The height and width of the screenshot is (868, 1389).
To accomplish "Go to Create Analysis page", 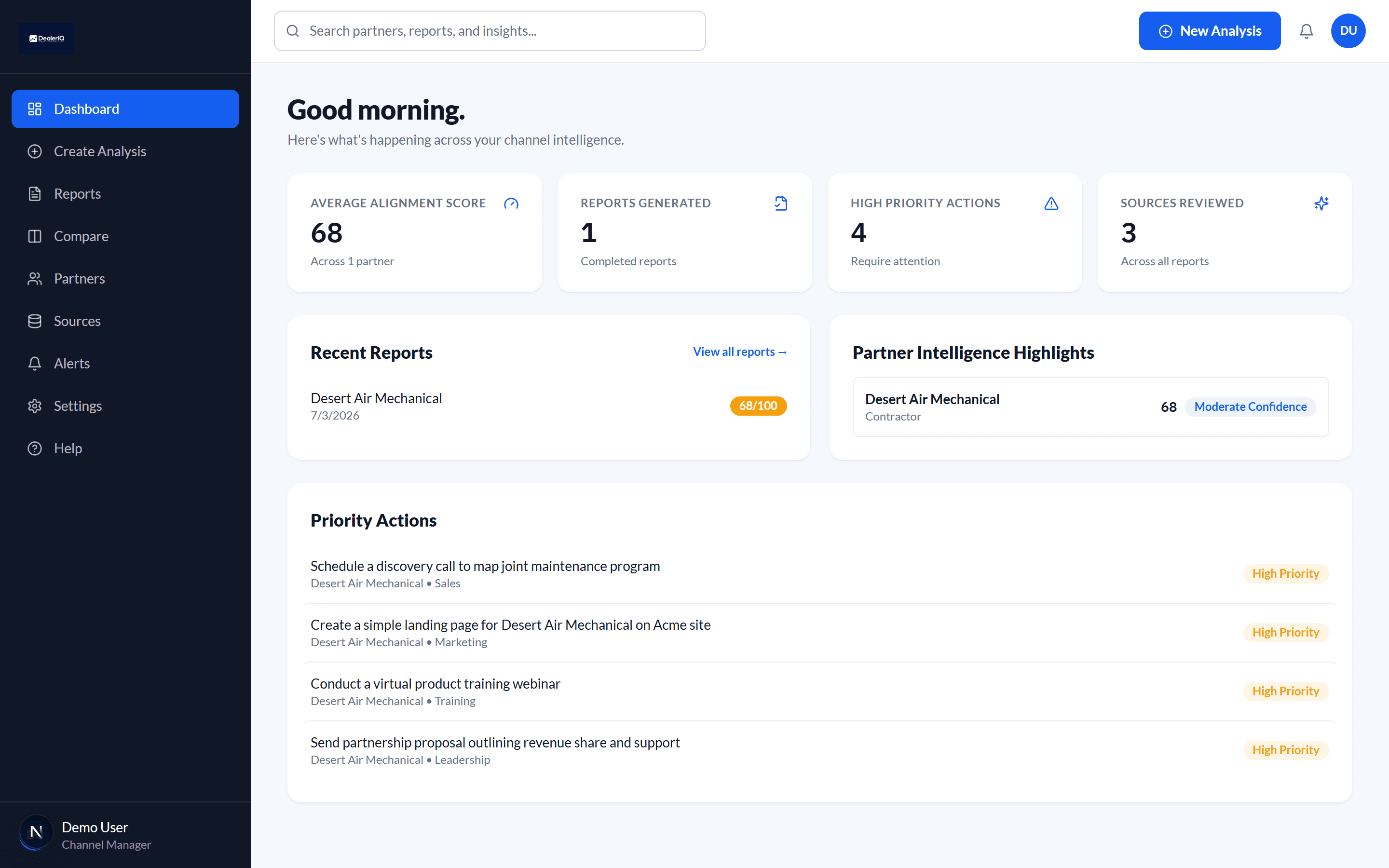I will (x=125, y=151).
